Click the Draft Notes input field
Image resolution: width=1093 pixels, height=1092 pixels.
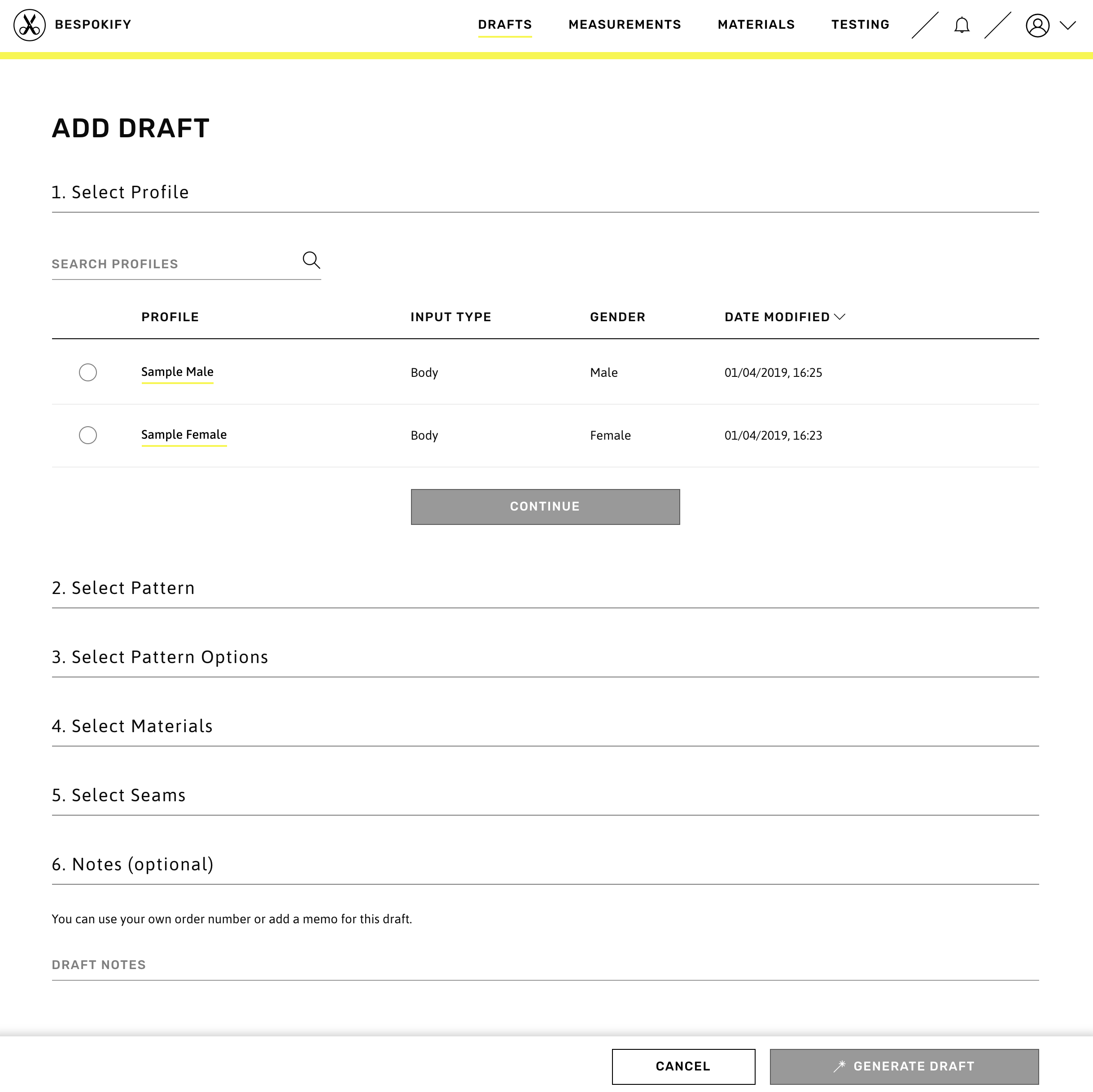(546, 964)
